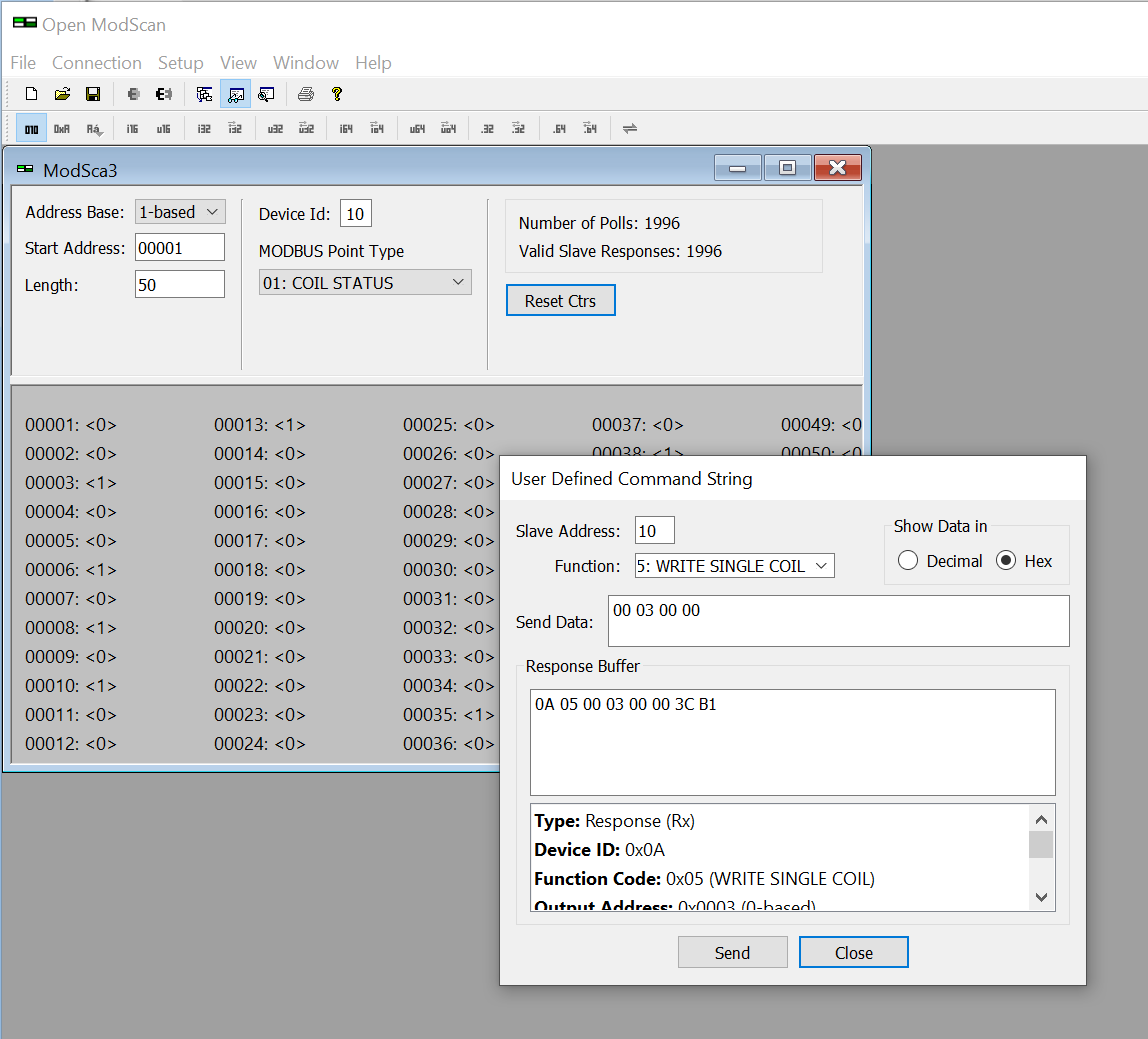Viewport: 1148px width, 1039px height.
Task: Save using the floppy disk icon
Action: click(x=93, y=94)
